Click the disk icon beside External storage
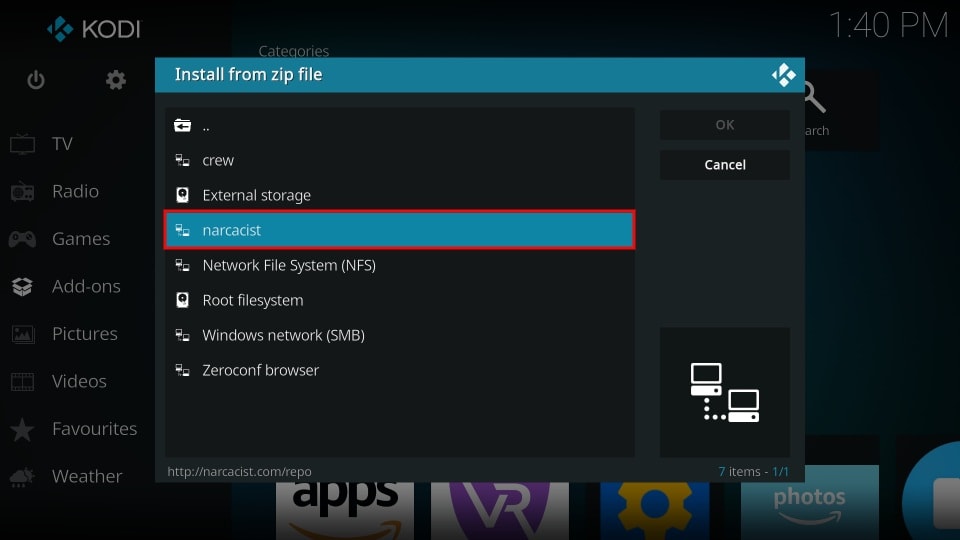 coord(182,195)
